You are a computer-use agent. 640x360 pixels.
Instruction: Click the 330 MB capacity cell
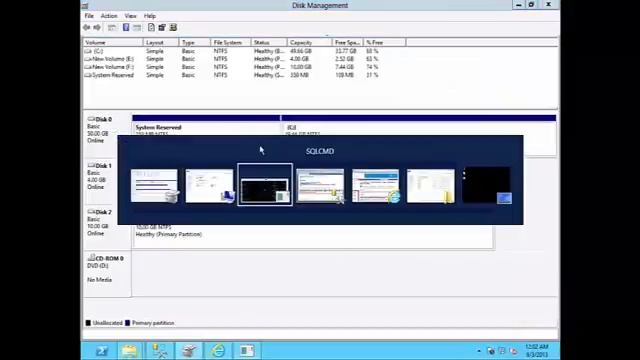(299, 75)
